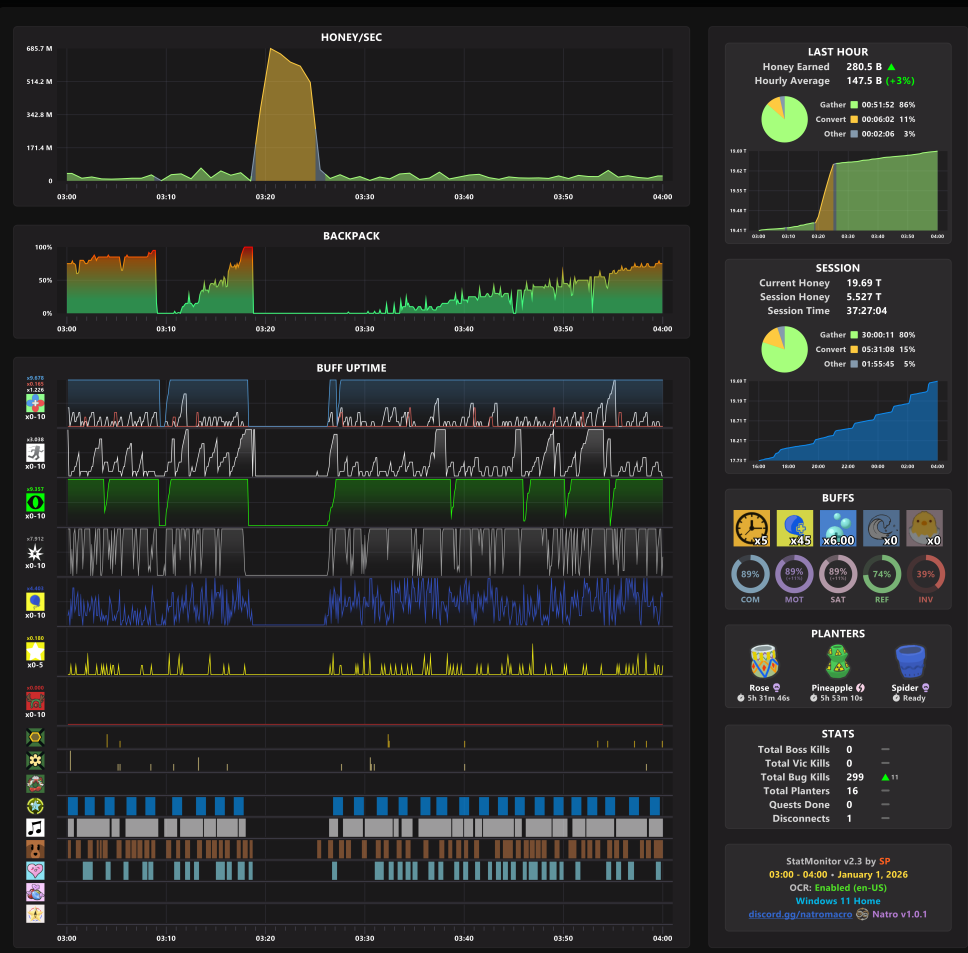
Task: Open the discord.gg/natromacro link
Action: click(x=800, y=914)
